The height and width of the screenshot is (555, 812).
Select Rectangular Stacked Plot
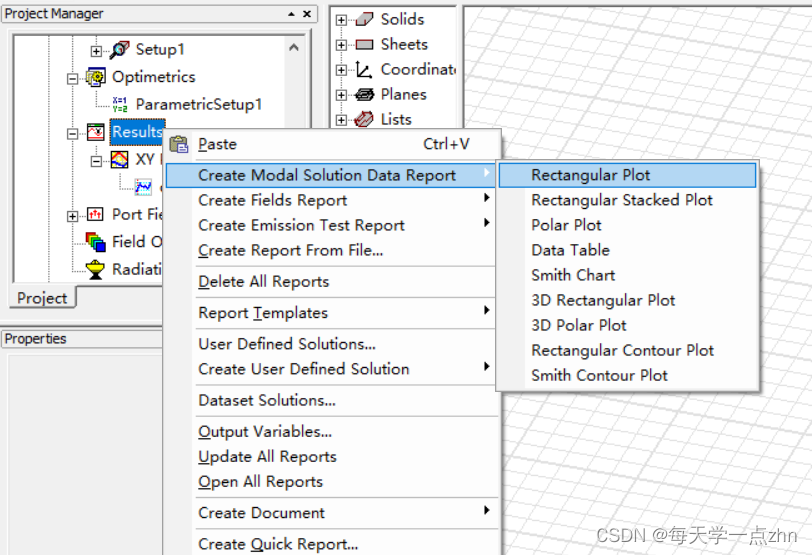[x=627, y=200]
